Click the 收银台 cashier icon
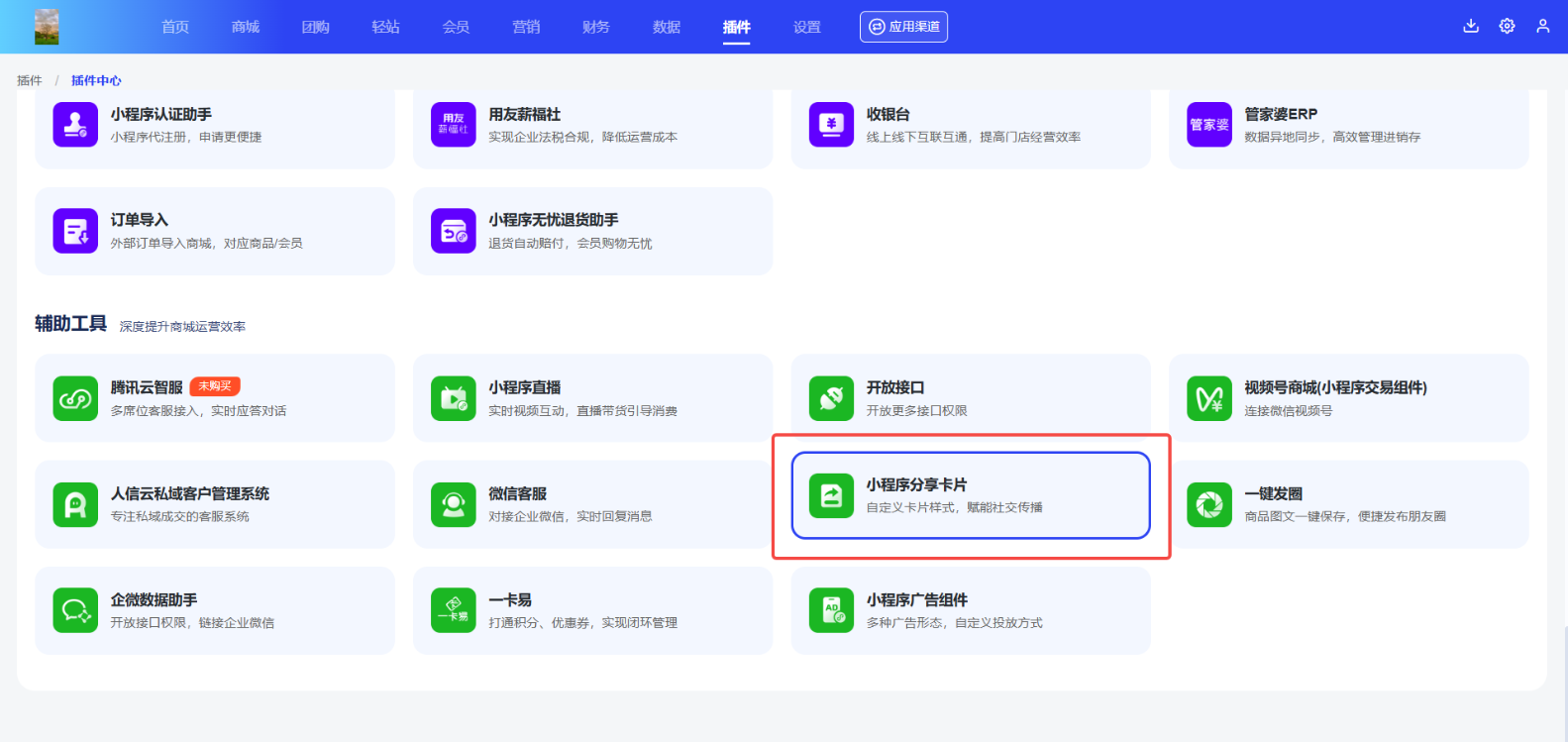This screenshot has width=1568, height=742. click(831, 125)
